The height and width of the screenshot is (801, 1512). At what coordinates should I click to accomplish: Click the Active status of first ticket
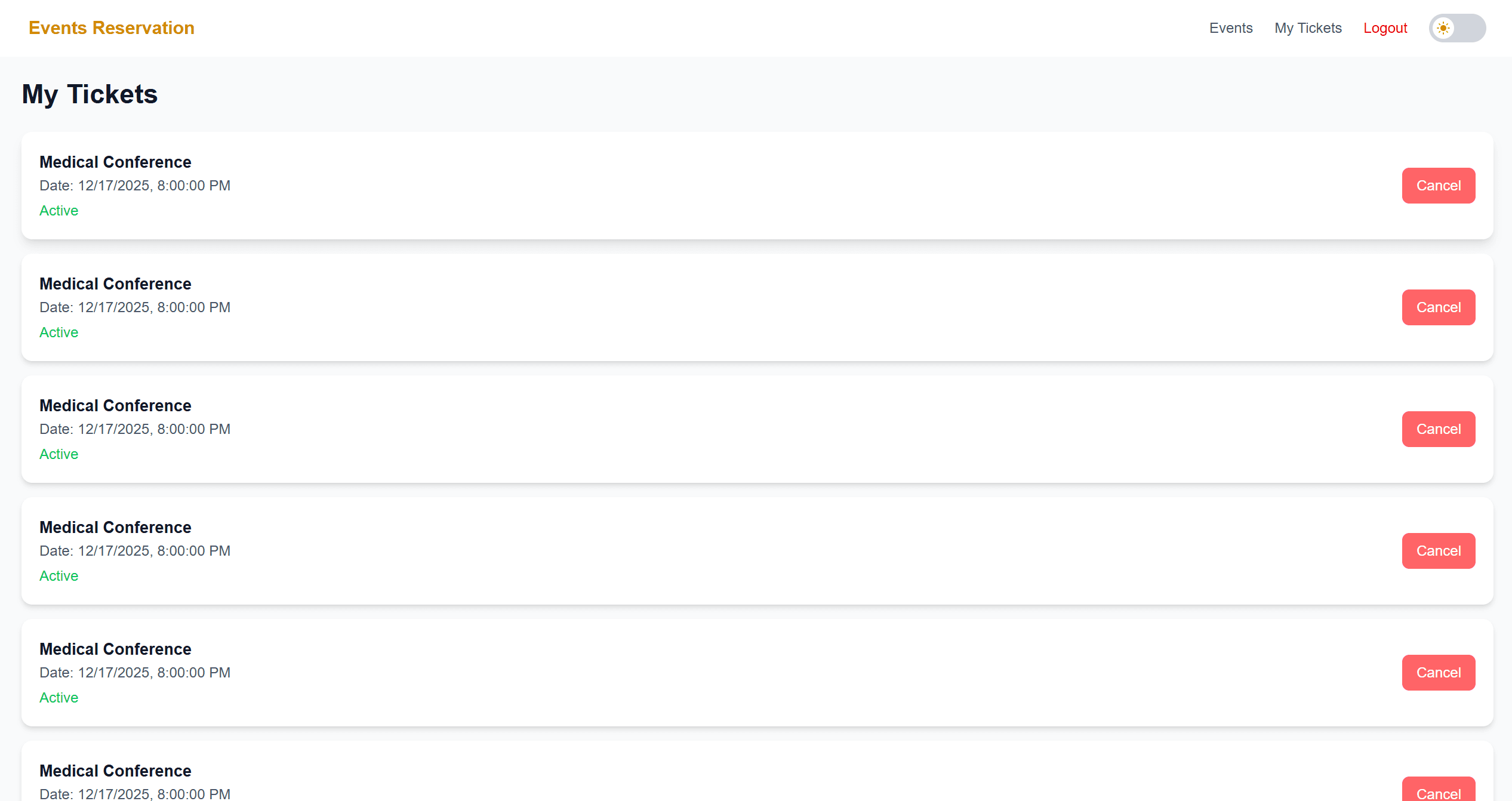58,211
